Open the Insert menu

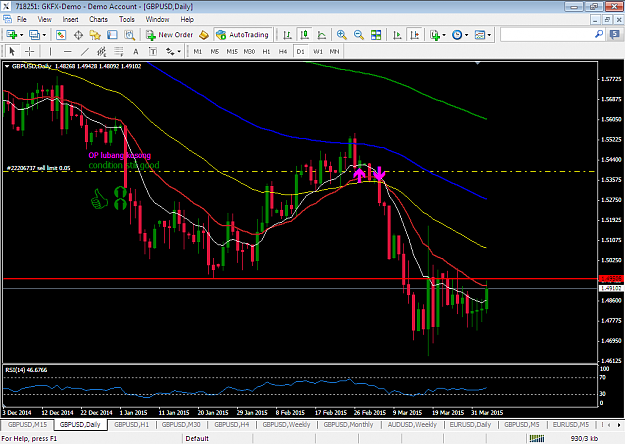[x=71, y=19]
